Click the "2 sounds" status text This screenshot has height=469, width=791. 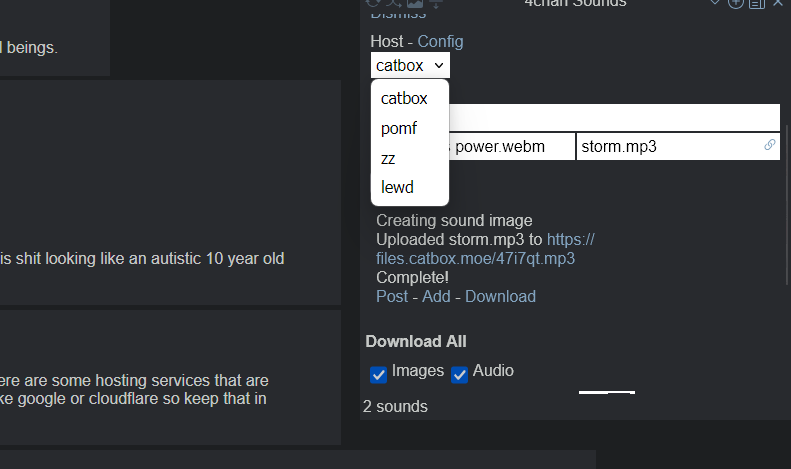[395, 406]
